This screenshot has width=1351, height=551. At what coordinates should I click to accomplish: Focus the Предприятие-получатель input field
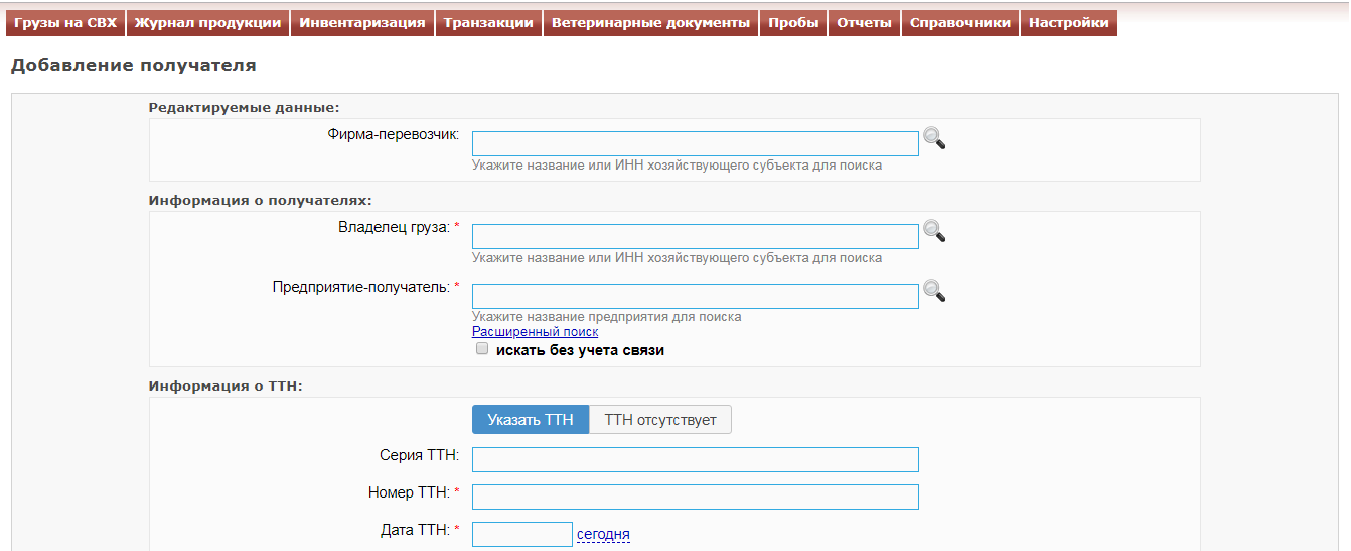point(695,296)
